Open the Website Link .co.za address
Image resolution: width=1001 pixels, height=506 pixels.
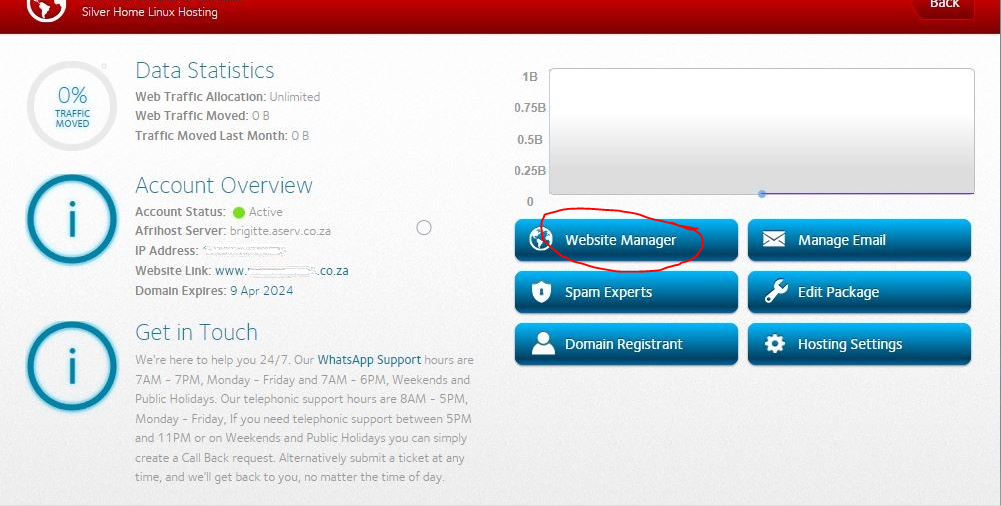coord(281,271)
